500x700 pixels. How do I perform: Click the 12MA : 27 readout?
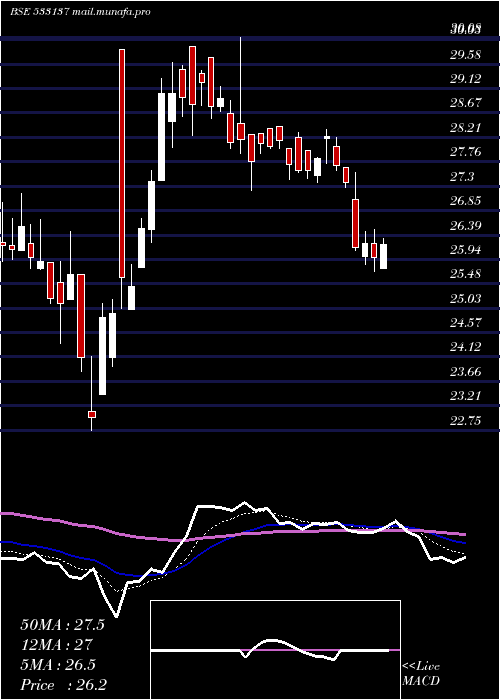56,645
